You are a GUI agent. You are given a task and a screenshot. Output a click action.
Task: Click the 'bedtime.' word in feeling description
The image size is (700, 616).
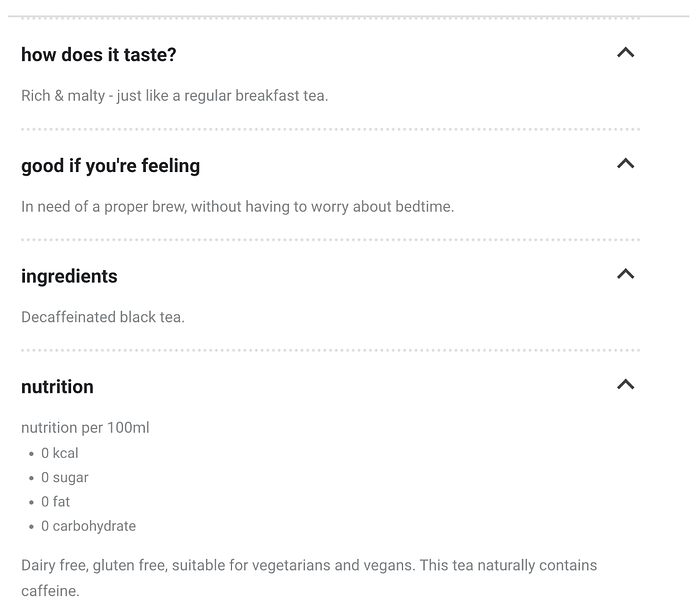(x=425, y=207)
